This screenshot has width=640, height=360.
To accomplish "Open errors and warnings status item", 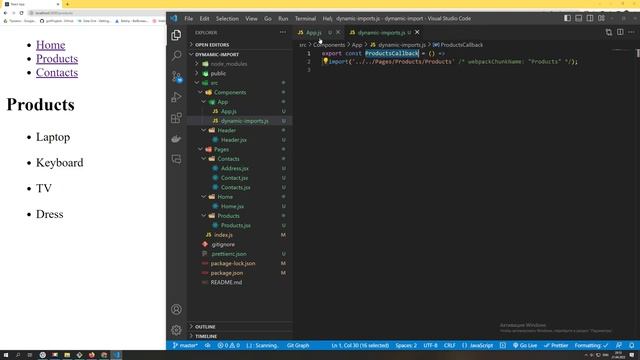I will (229, 345).
